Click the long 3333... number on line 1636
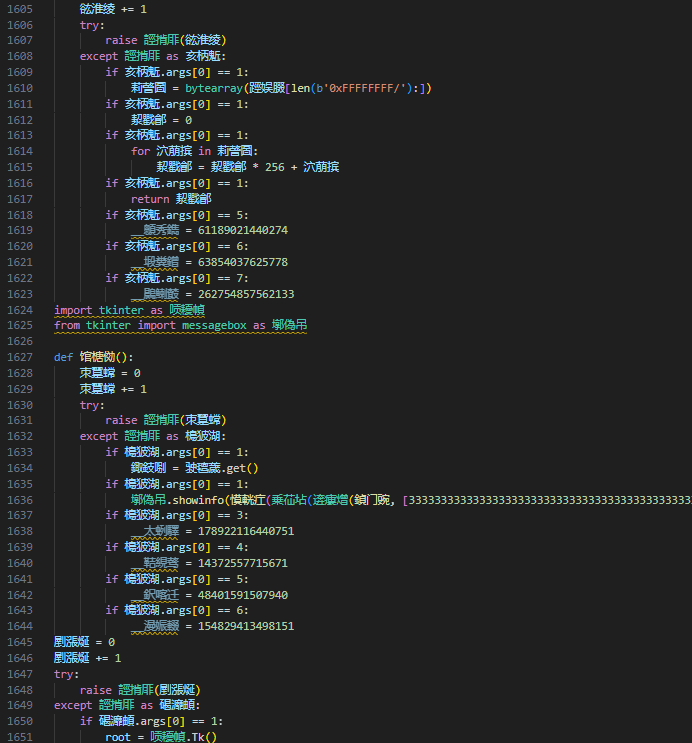Image resolution: width=692 pixels, height=743 pixels. (x=550, y=500)
